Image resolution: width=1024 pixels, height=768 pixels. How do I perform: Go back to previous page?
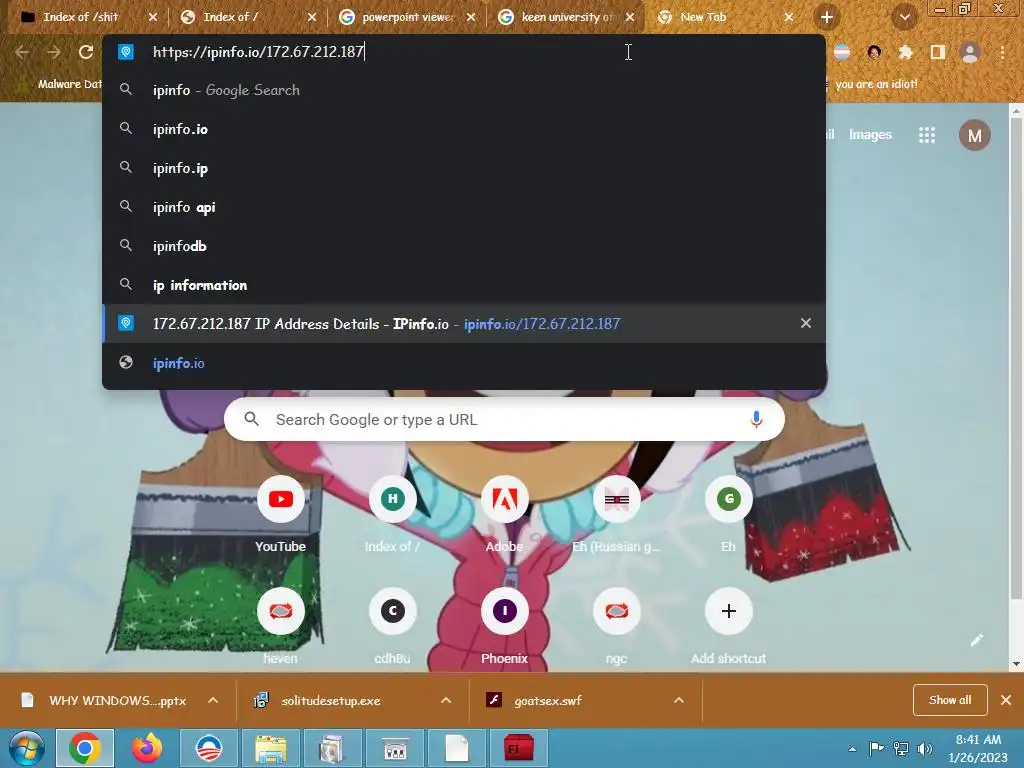[22, 52]
